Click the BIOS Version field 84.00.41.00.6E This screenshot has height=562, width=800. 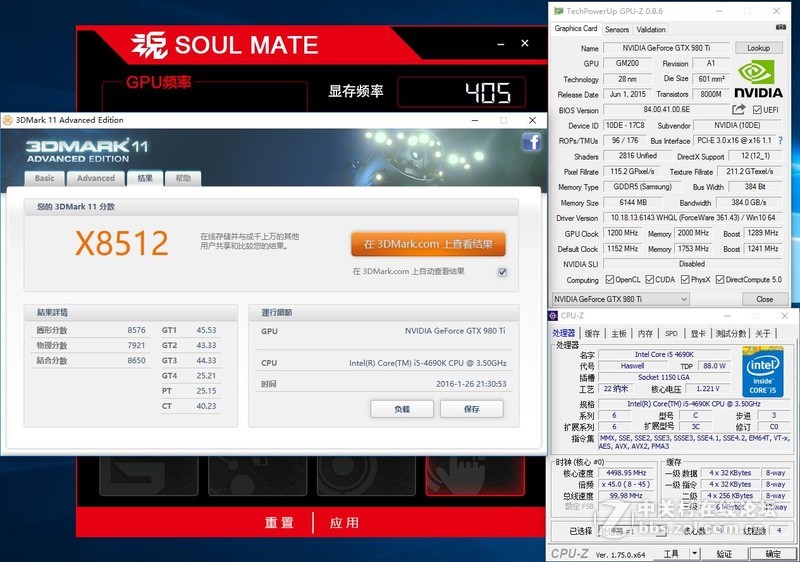tap(666, 110)
